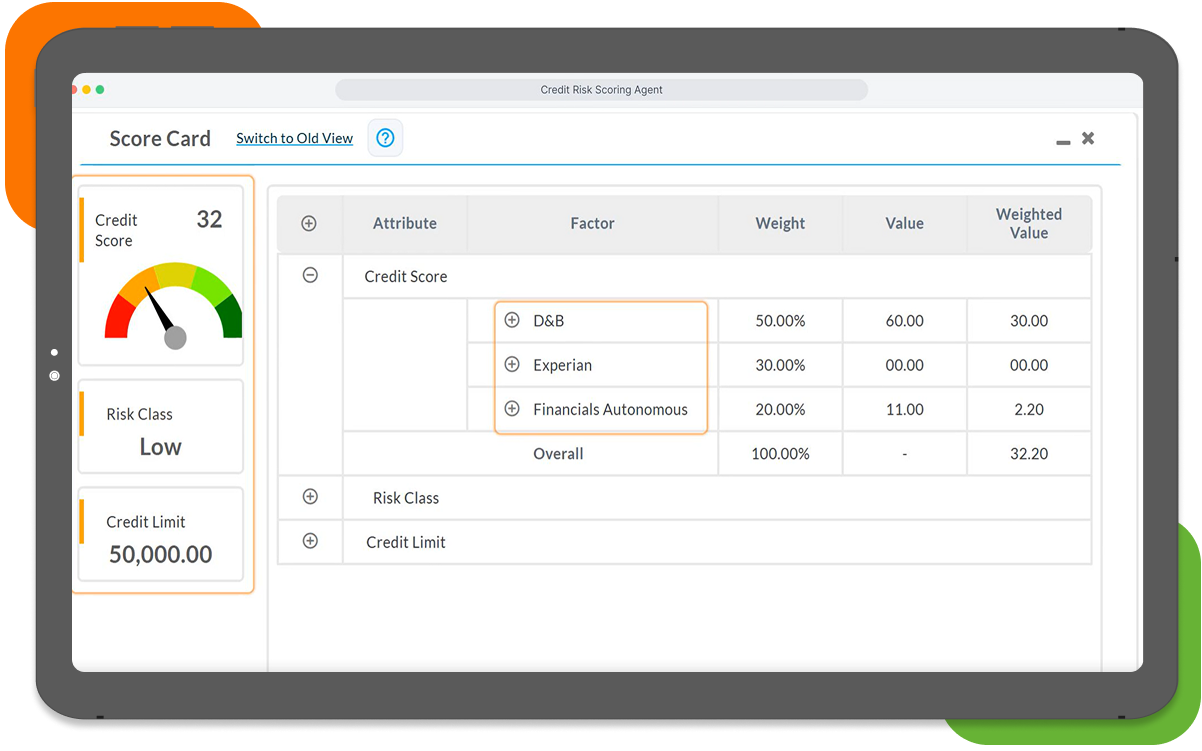Select the Risk Class Low card
The width and height of the screenshot is (1202, 751).
(x=160, y=426)
